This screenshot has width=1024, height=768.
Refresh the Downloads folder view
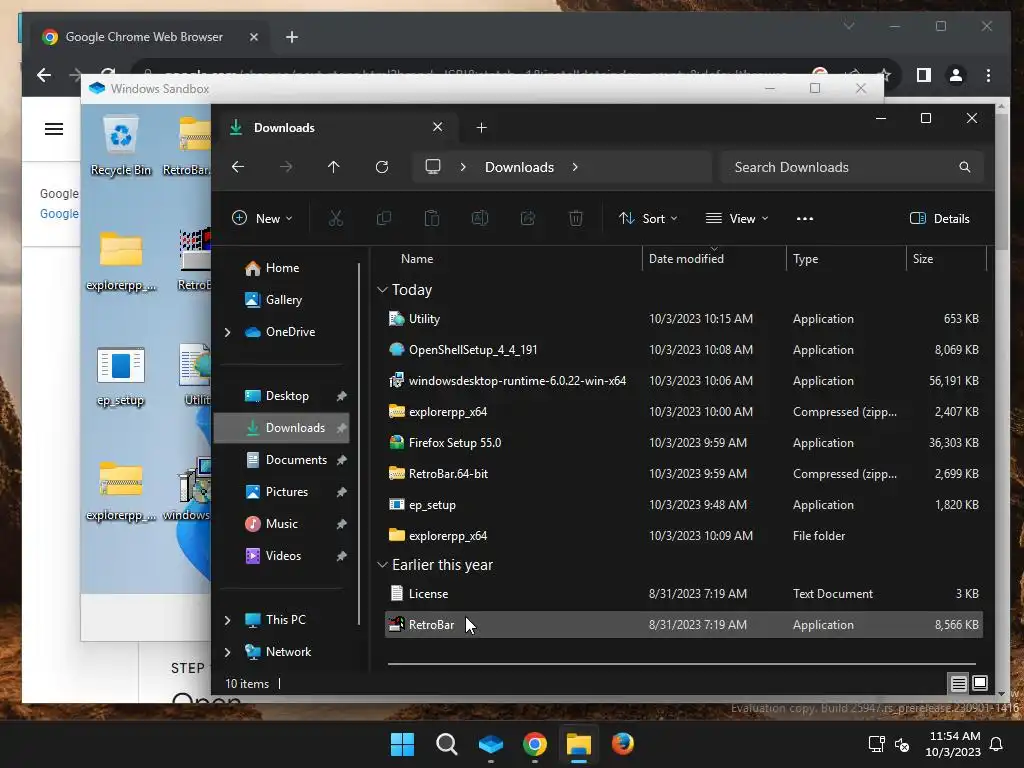[382, 167]
